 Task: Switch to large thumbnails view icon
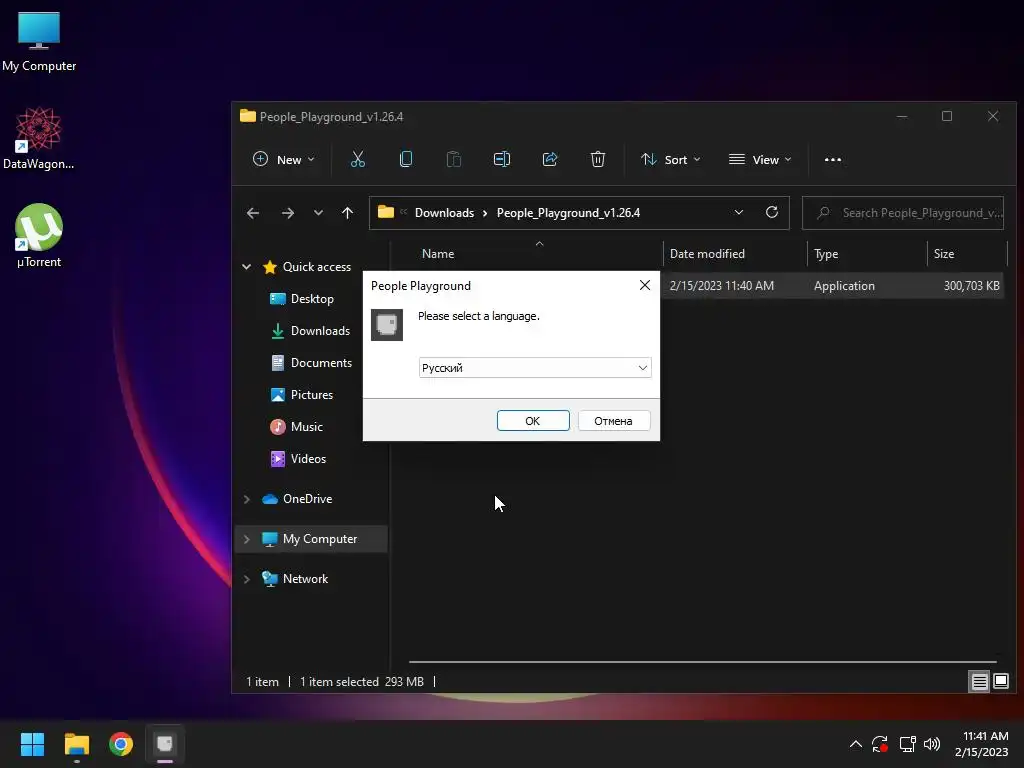[x=1000, y=682]
